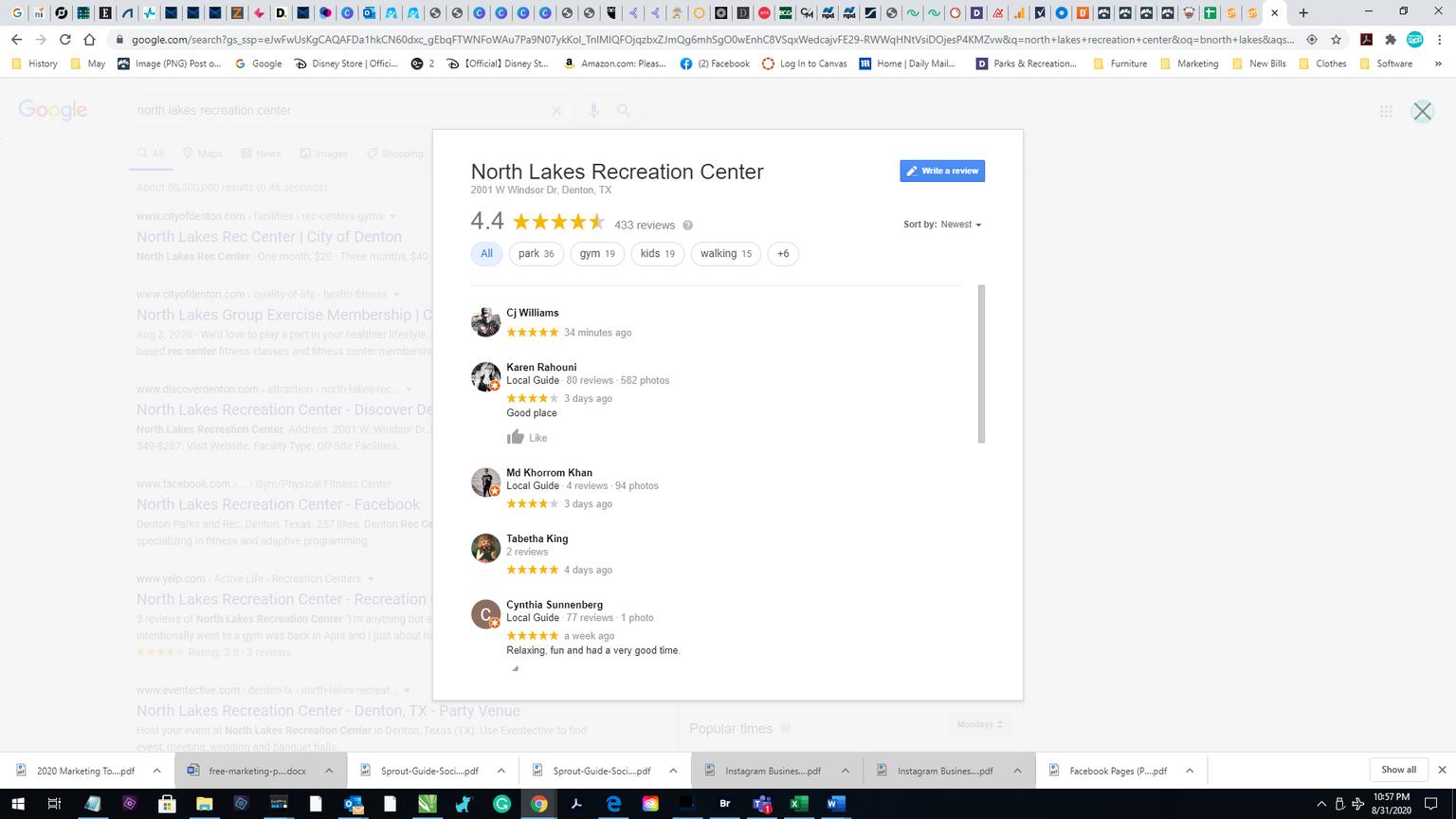Click the Write a review button
The width and height of the screenshot is (1456, 819).
942,171
